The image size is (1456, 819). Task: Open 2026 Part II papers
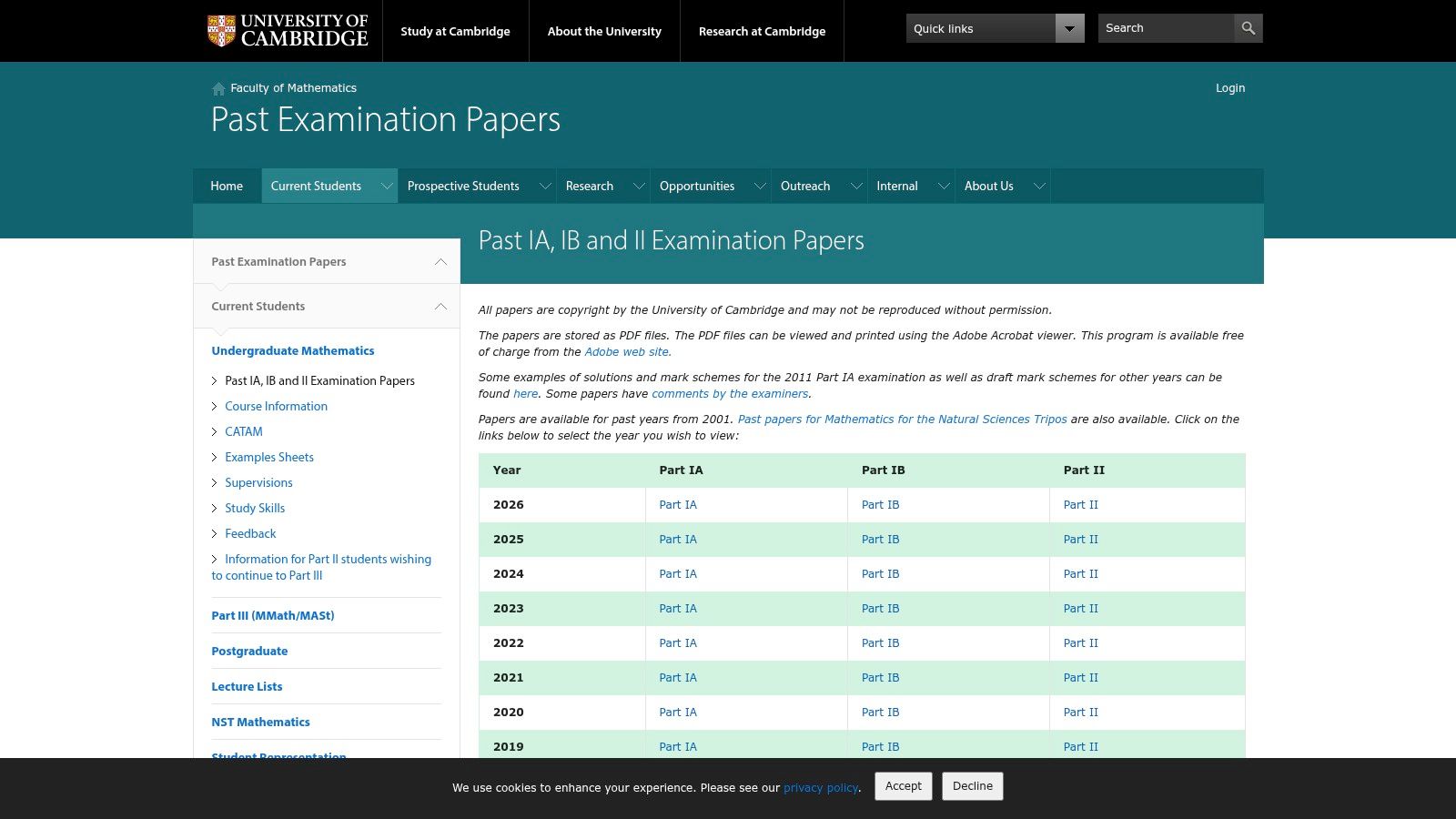(1081, 505)
